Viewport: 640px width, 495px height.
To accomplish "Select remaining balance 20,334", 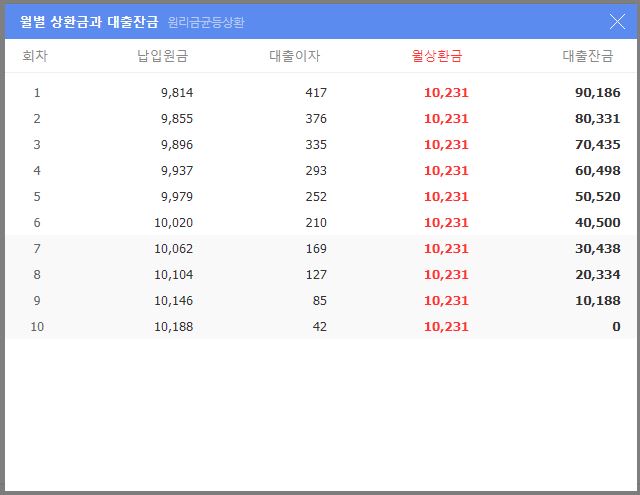I will pos(598,275).
